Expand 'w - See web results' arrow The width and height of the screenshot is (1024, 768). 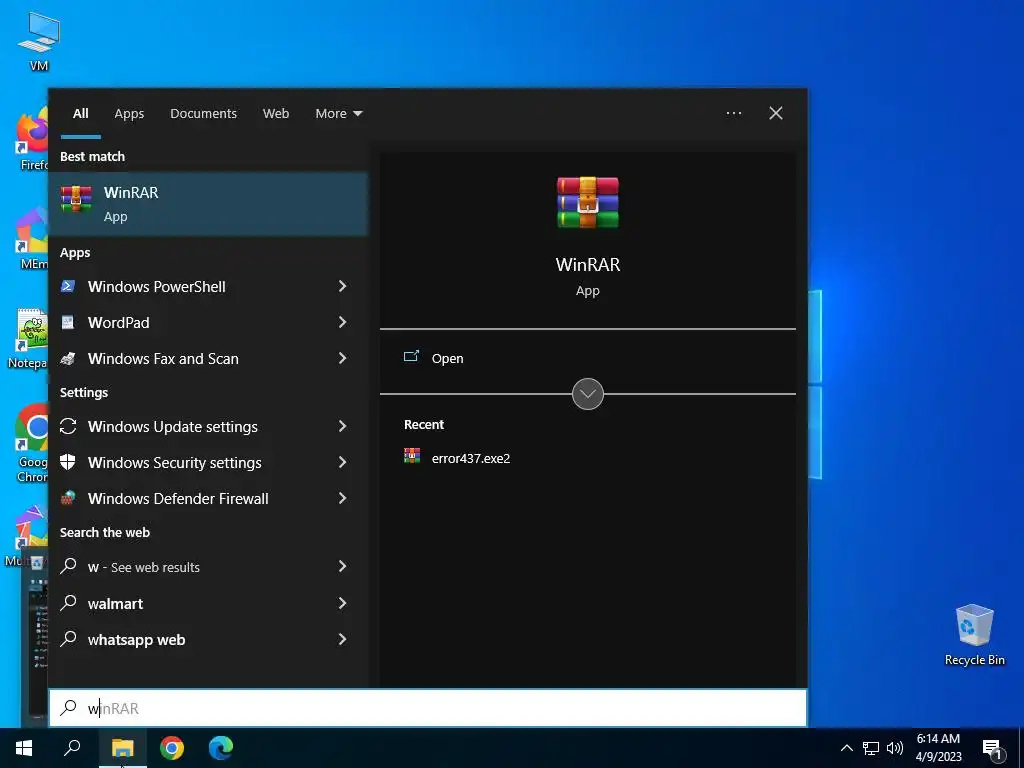coord(343,567)
